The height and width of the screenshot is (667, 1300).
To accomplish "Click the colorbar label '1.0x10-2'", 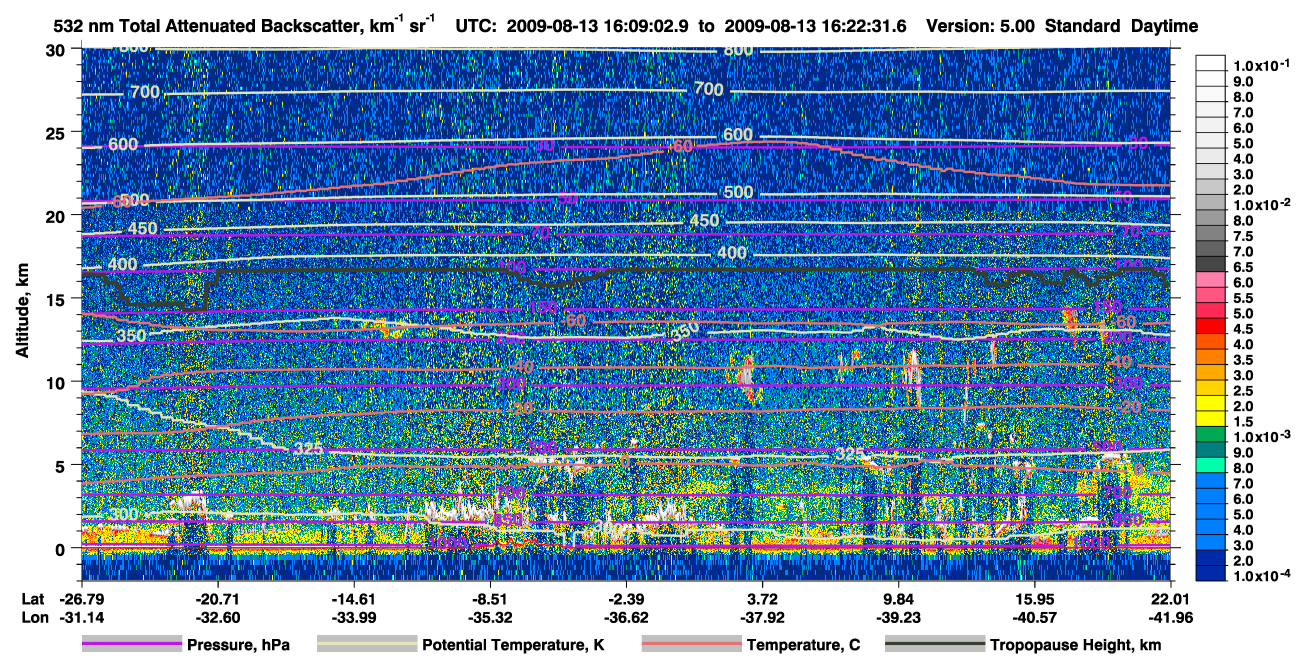I will coord(1262,203).
